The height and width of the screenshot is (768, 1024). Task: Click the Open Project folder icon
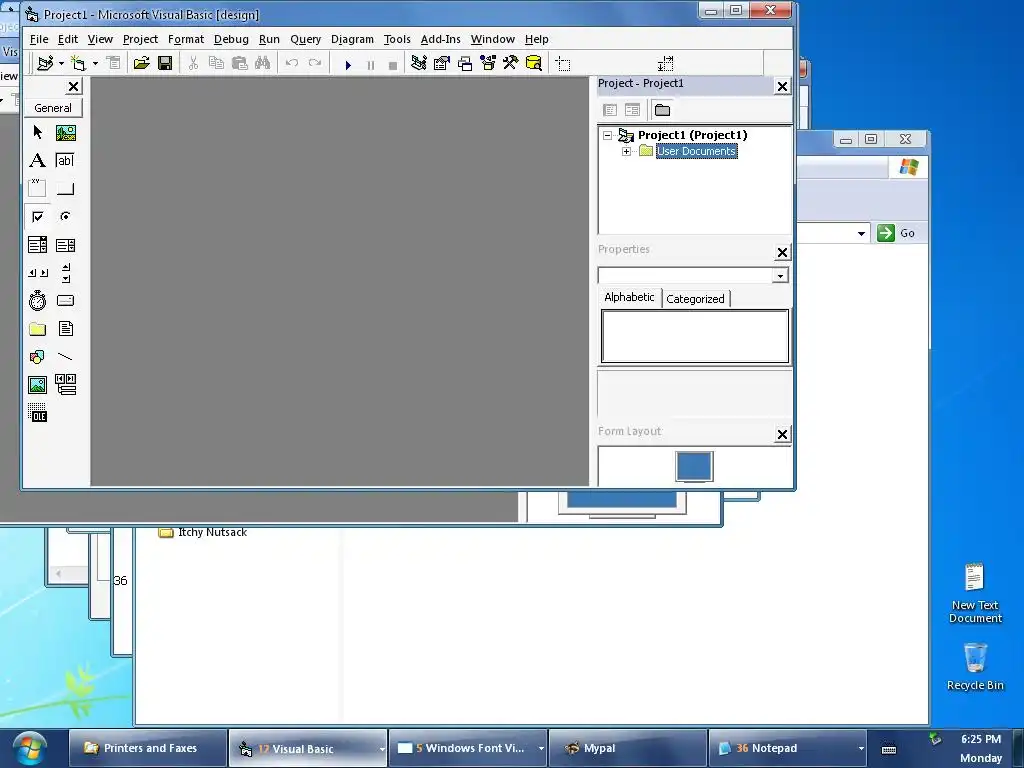(x=141, y=63)
